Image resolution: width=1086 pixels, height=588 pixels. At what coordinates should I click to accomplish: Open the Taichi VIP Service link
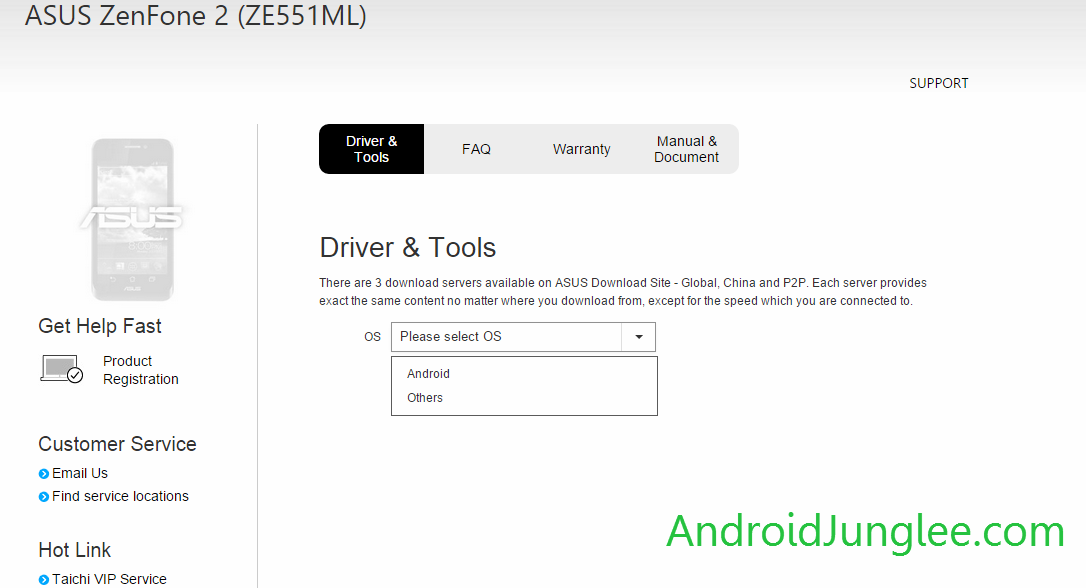[x=109, y=579]
